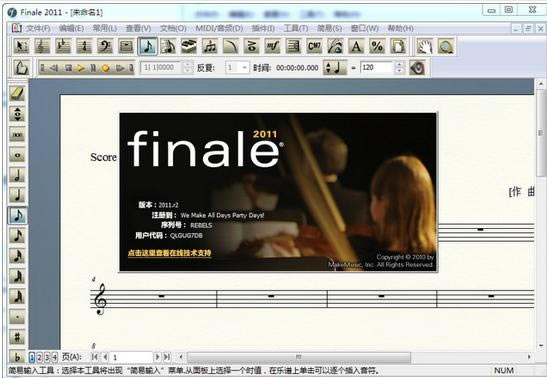547x378 pixels.
Task: Open the 帮助(H) menu
Action: [x=400, y=28]
